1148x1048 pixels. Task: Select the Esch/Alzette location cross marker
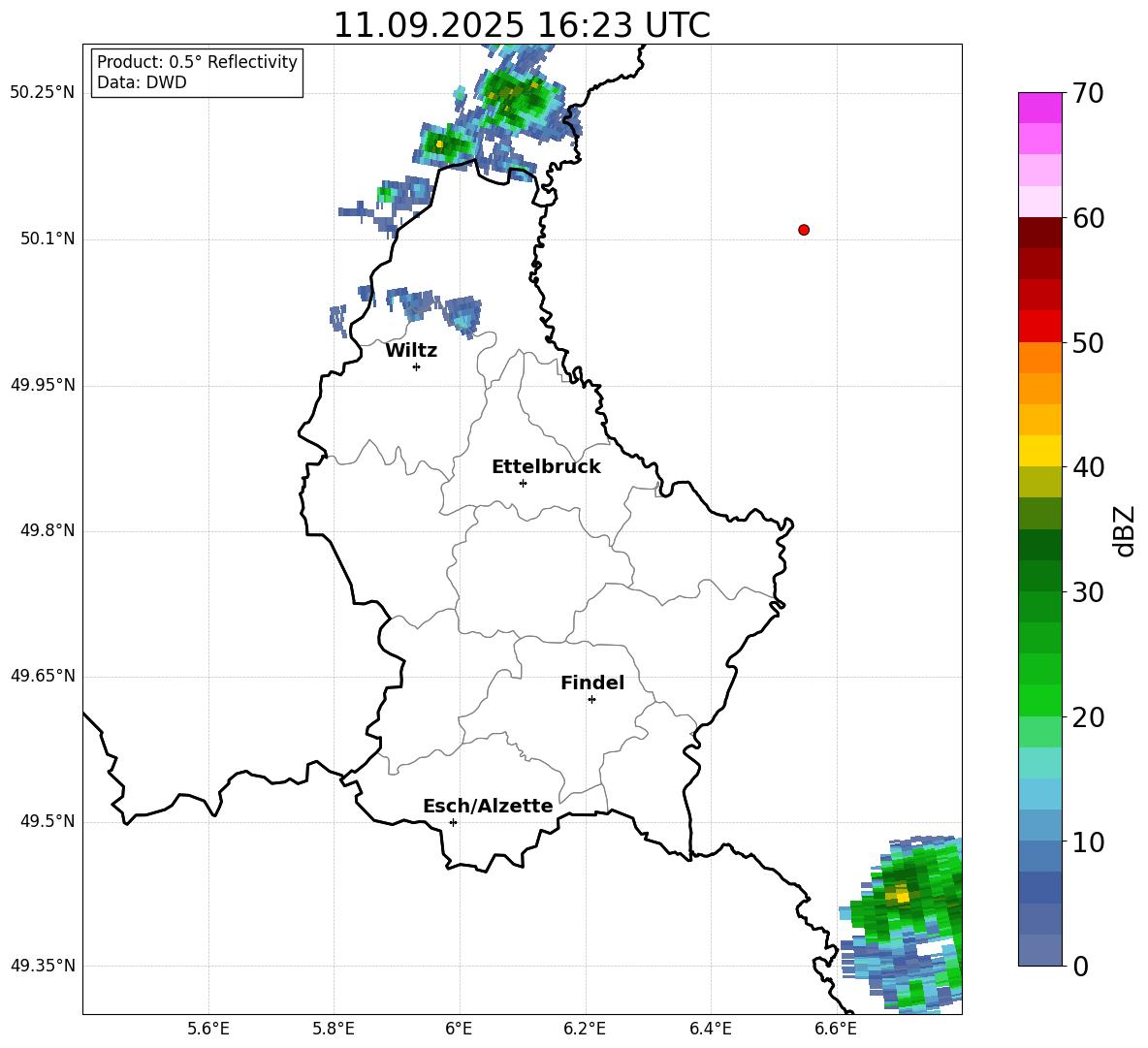(453, 822)
